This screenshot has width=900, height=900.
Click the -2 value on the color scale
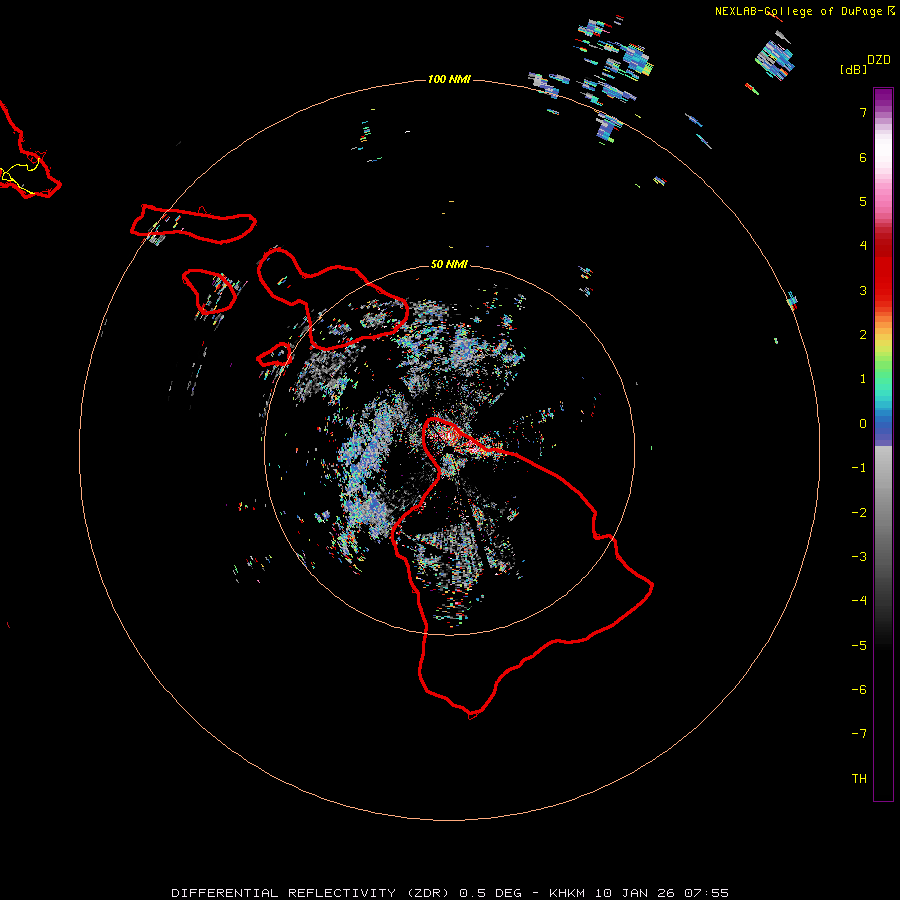[859, 513]
